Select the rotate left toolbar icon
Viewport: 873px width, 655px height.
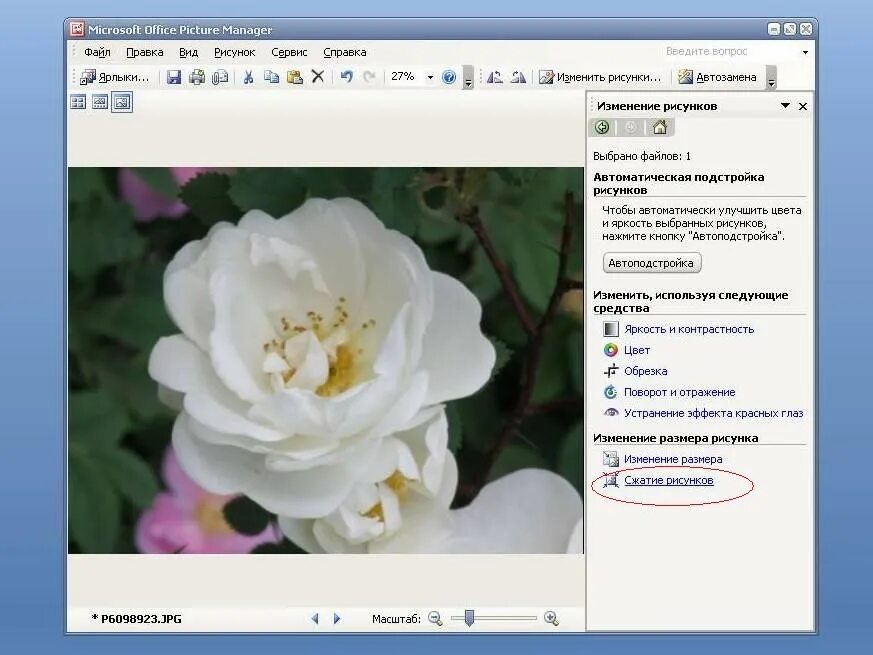pyautogui.click(x=493, y=76)
